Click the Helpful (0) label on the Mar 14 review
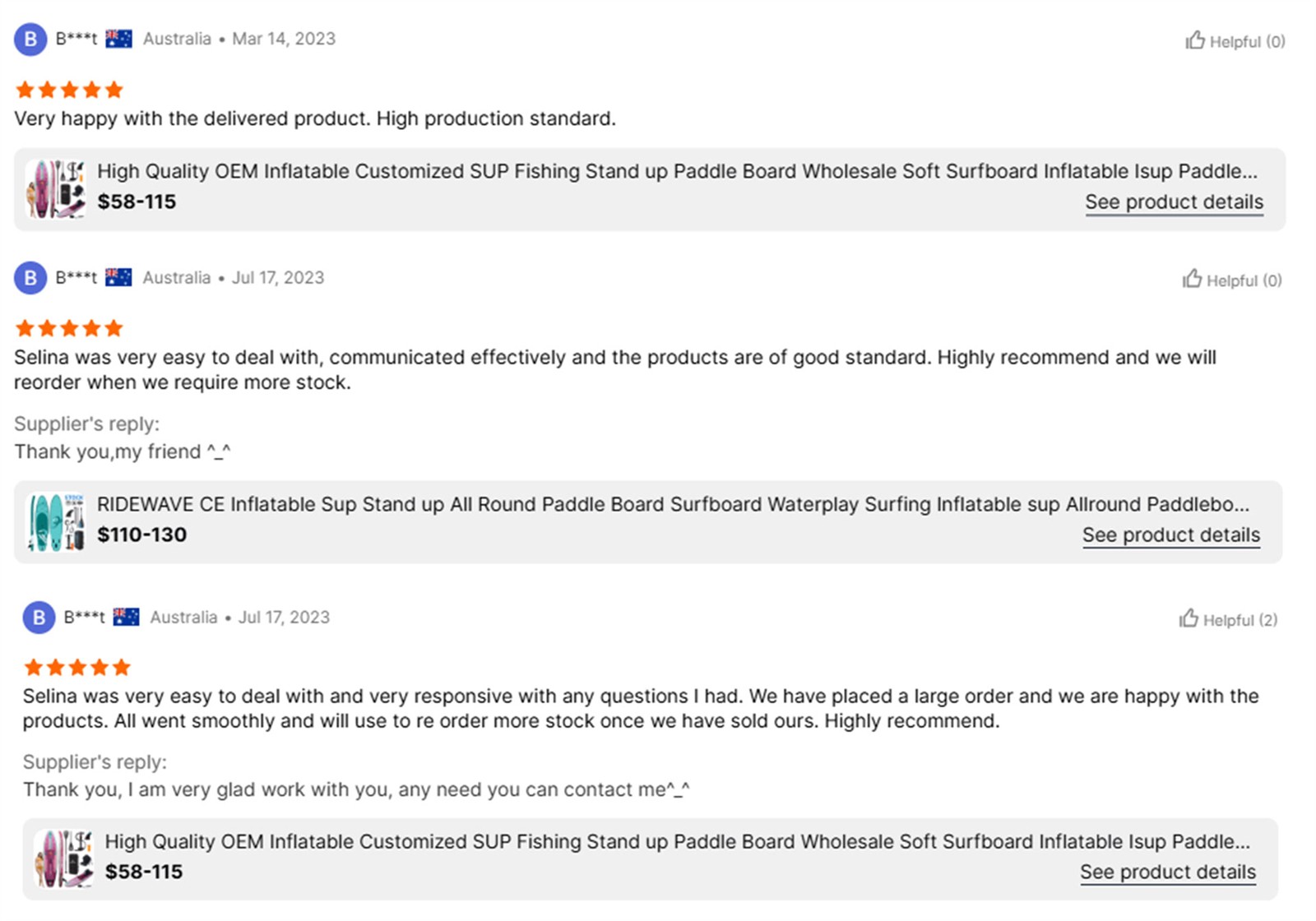This screenshot has width=1316, height=921. pyautogui.click(x=1247, y=42)
